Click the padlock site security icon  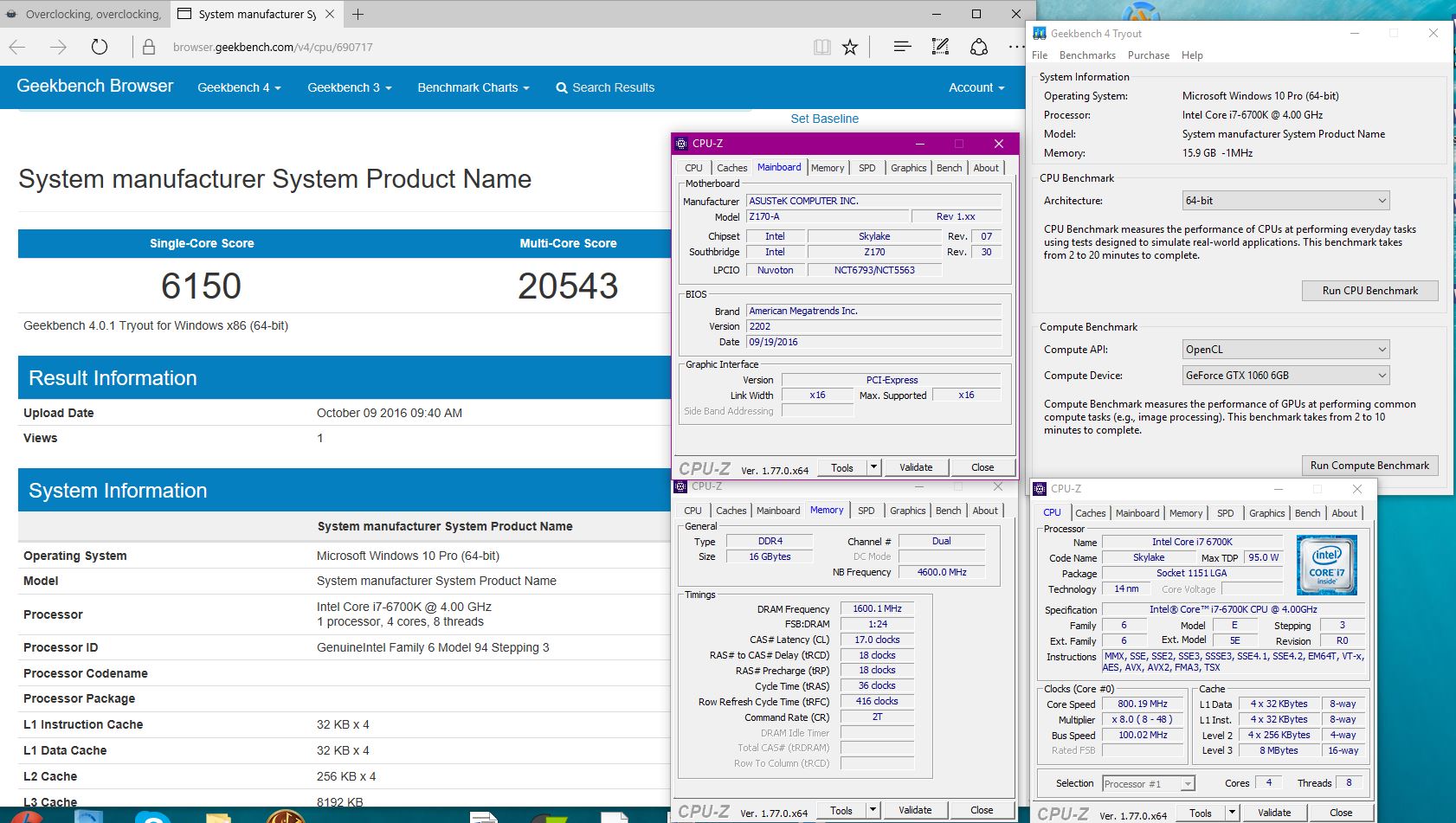tap(149, 48)
